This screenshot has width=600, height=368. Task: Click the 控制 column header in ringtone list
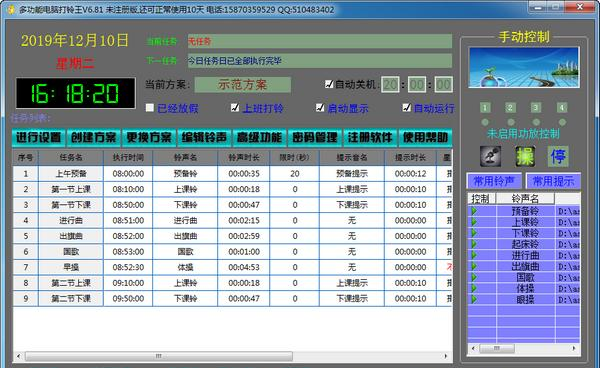coord(481,198)
